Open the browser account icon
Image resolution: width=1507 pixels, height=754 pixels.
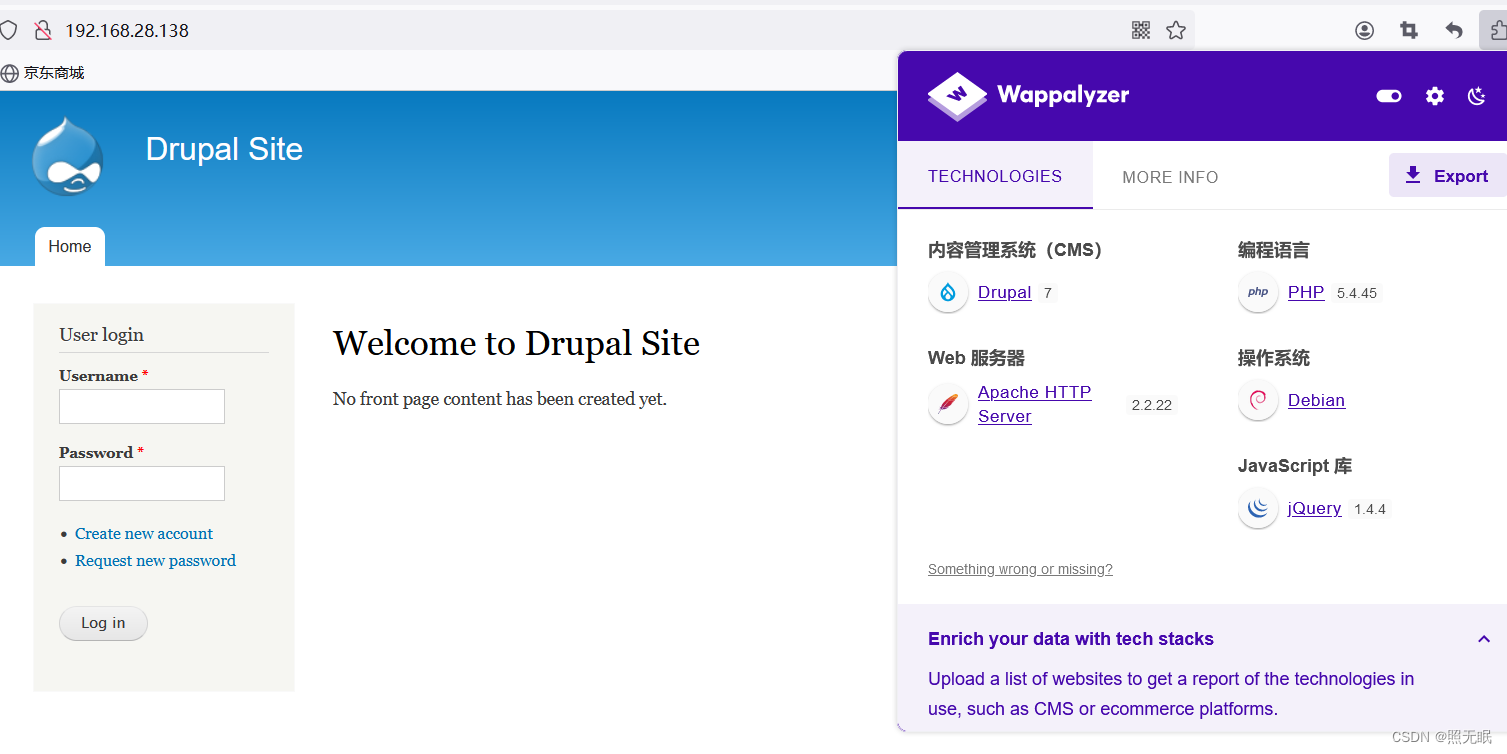tap(1364, 30)
